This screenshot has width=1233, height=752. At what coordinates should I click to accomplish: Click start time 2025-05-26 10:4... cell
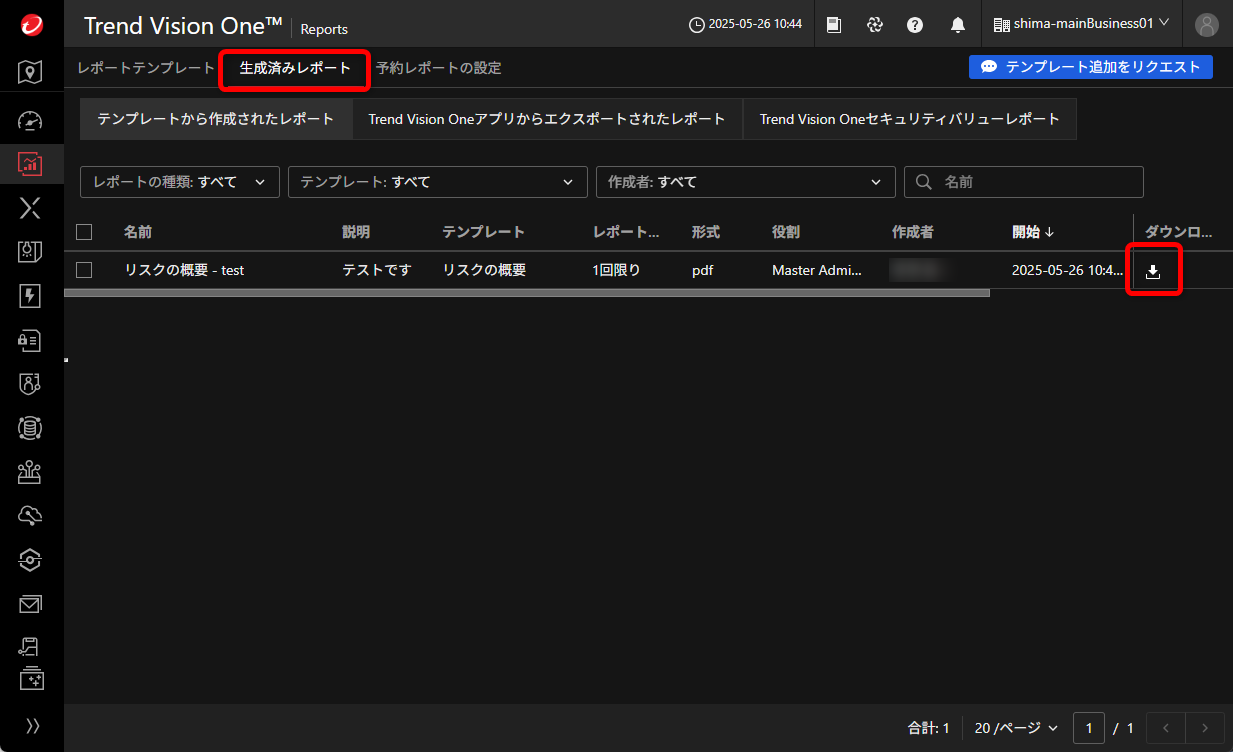(x=1067, y=270)
